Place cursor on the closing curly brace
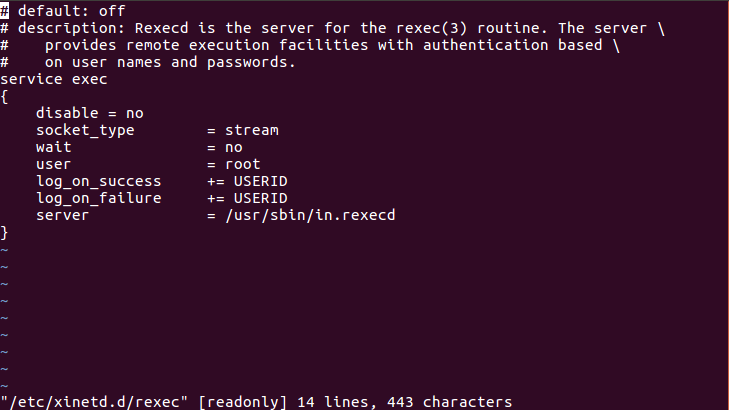The image size is (729, 410). (x=5, y=232)
